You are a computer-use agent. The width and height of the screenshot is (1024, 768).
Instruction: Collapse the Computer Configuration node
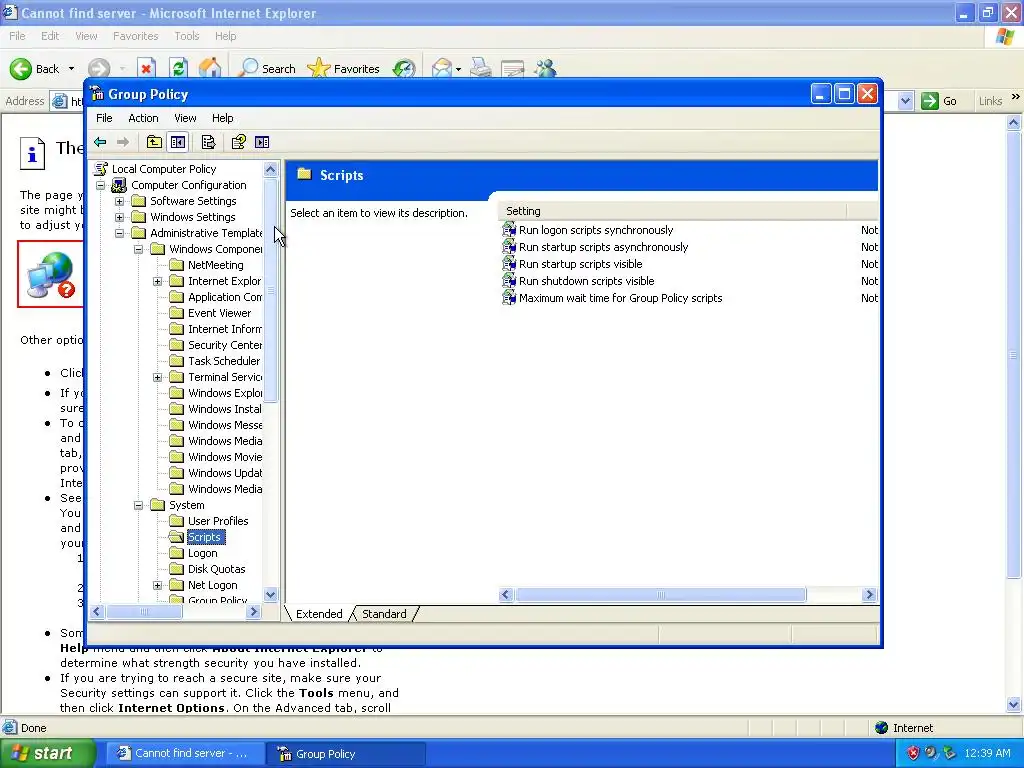(x=101, y=185)
